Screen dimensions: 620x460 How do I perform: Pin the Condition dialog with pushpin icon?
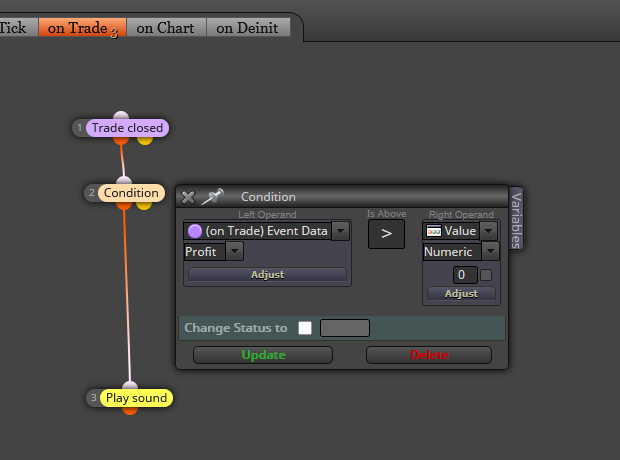click(213, 197)
